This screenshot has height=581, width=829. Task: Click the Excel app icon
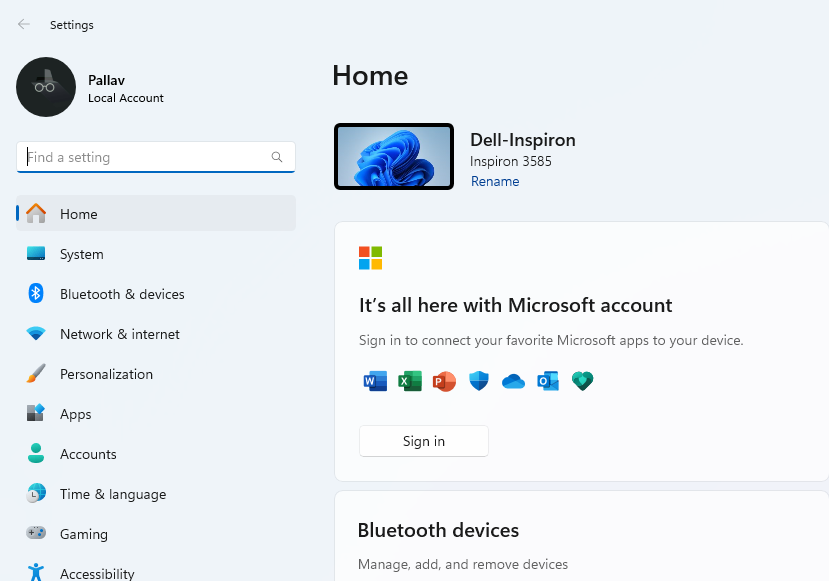coord(410,381)
